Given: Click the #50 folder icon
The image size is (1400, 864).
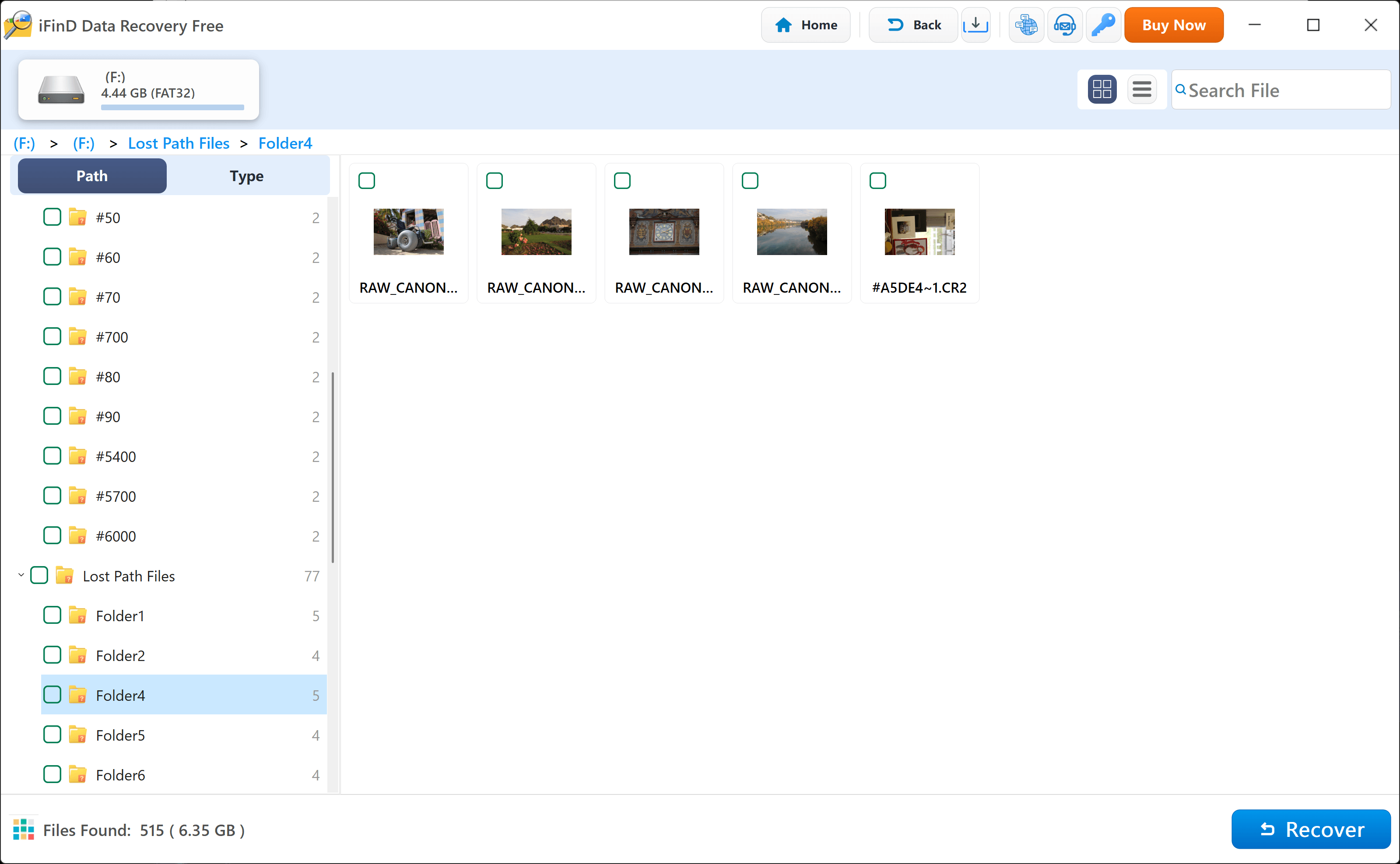Looking at the screenshot, I should point(78,218).
